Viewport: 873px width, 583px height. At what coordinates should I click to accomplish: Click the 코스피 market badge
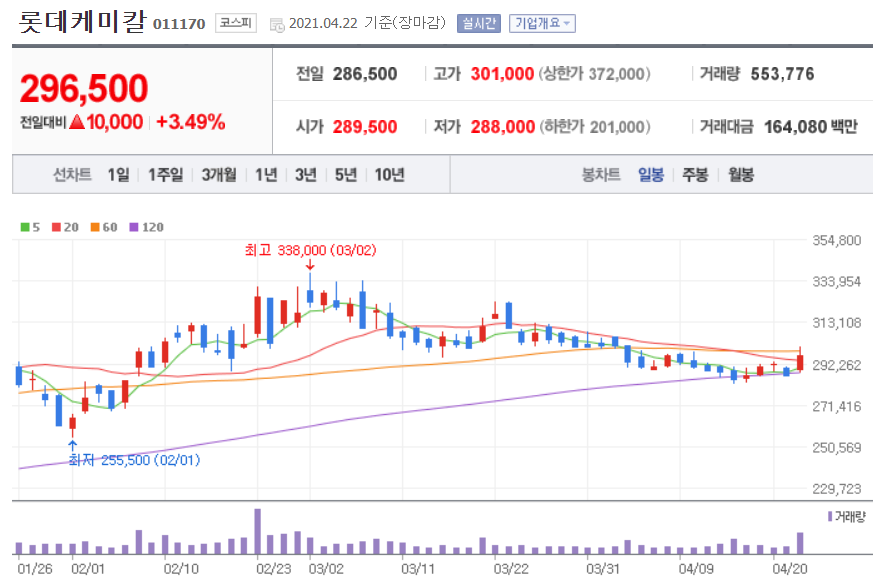tap(236, 23)
